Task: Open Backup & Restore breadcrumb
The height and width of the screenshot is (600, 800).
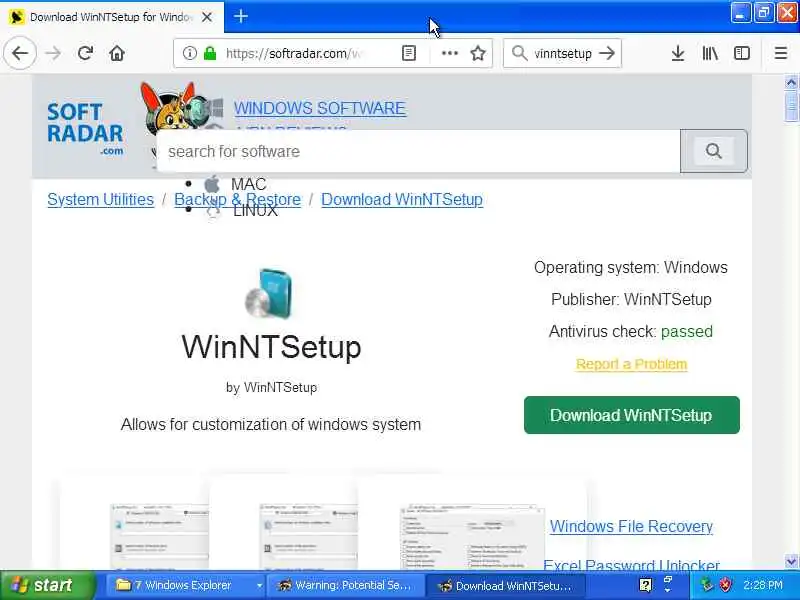Action: 237,199
